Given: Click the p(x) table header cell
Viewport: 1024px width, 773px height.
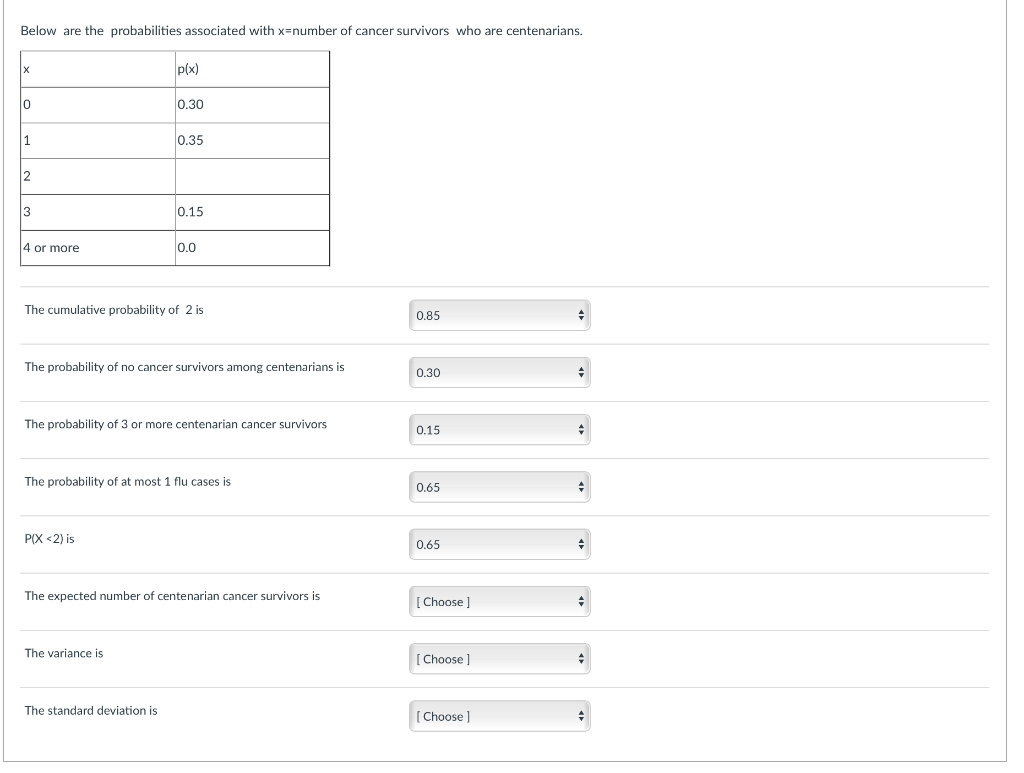Looking at the screenshot, I should [x=252, y=69].
